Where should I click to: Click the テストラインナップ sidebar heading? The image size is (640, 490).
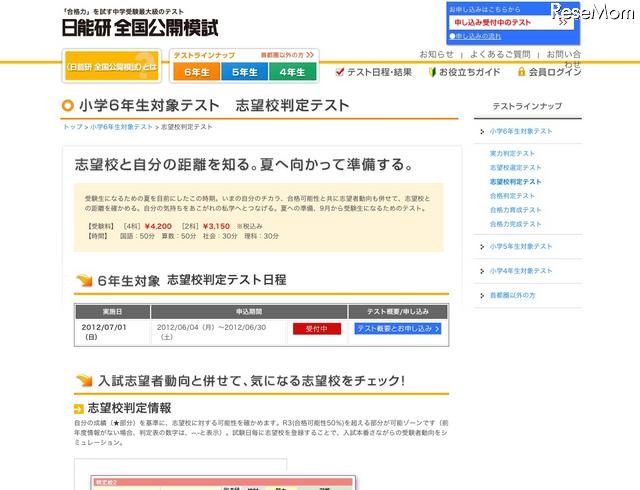pos(527,106)
